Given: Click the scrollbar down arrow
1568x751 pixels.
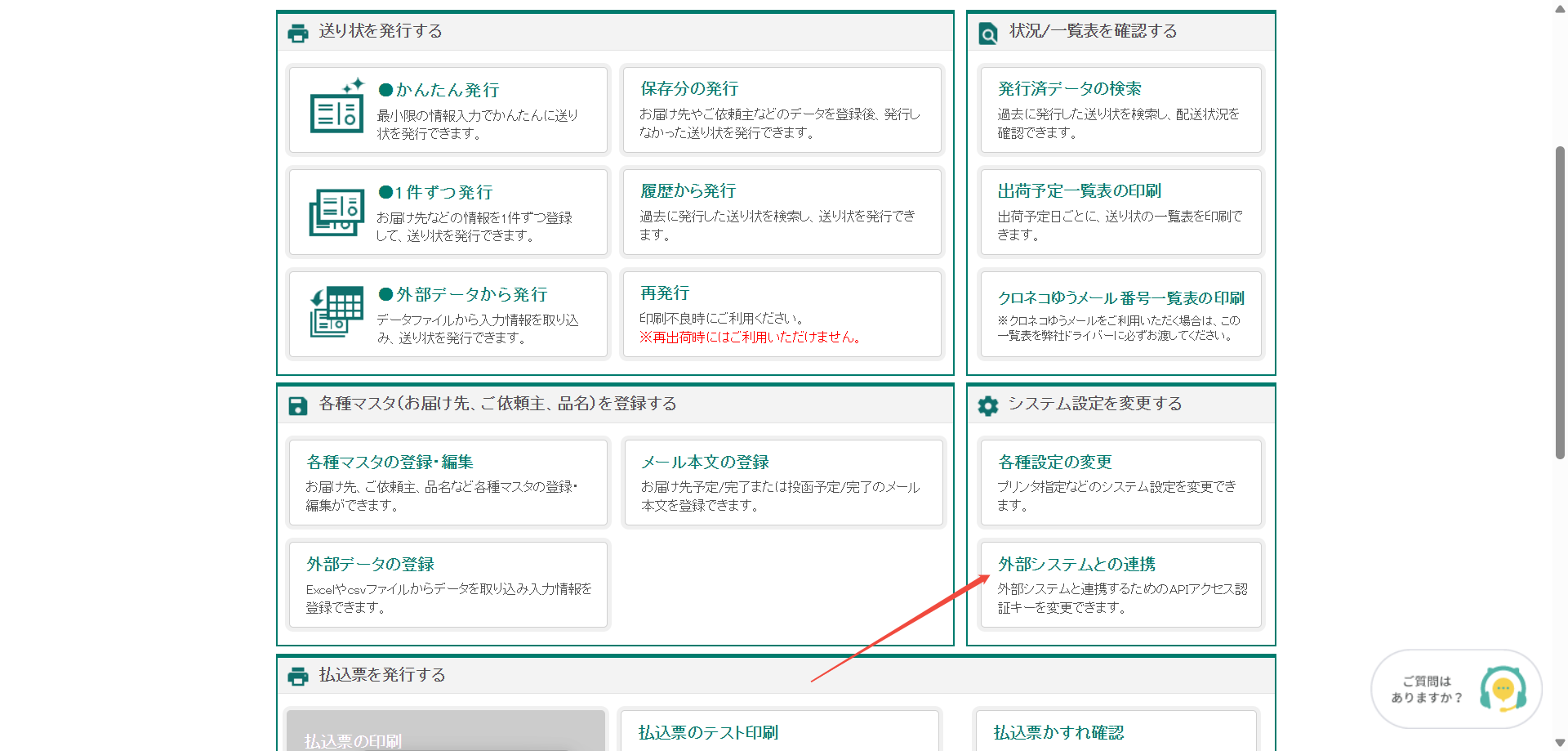Looking at the screenshot, I should 1560,743.
